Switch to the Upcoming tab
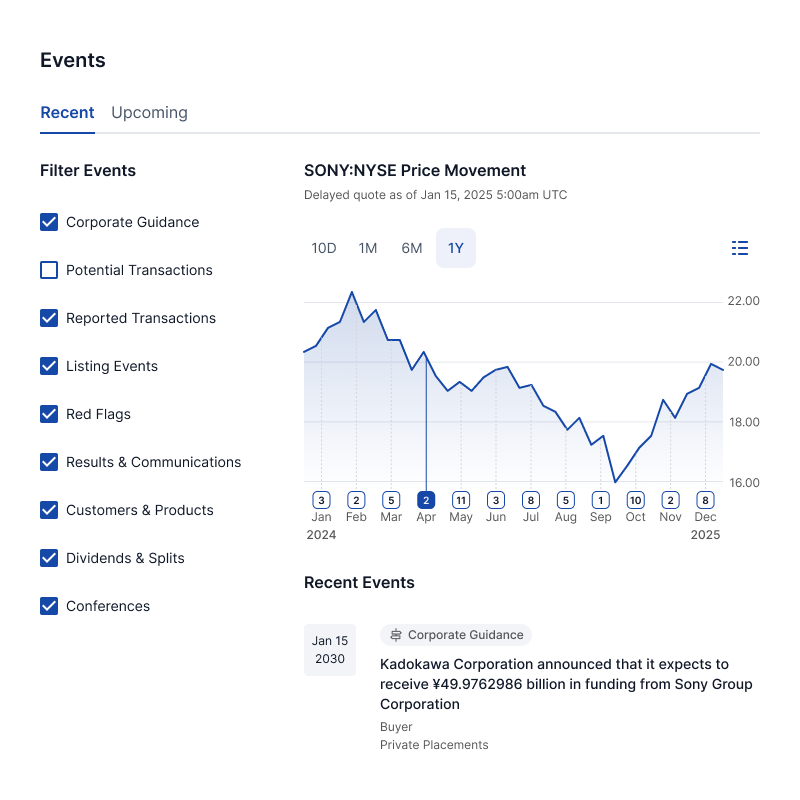Image resolution: width=800 pixels, height=800 pixels. coord(149,113)
